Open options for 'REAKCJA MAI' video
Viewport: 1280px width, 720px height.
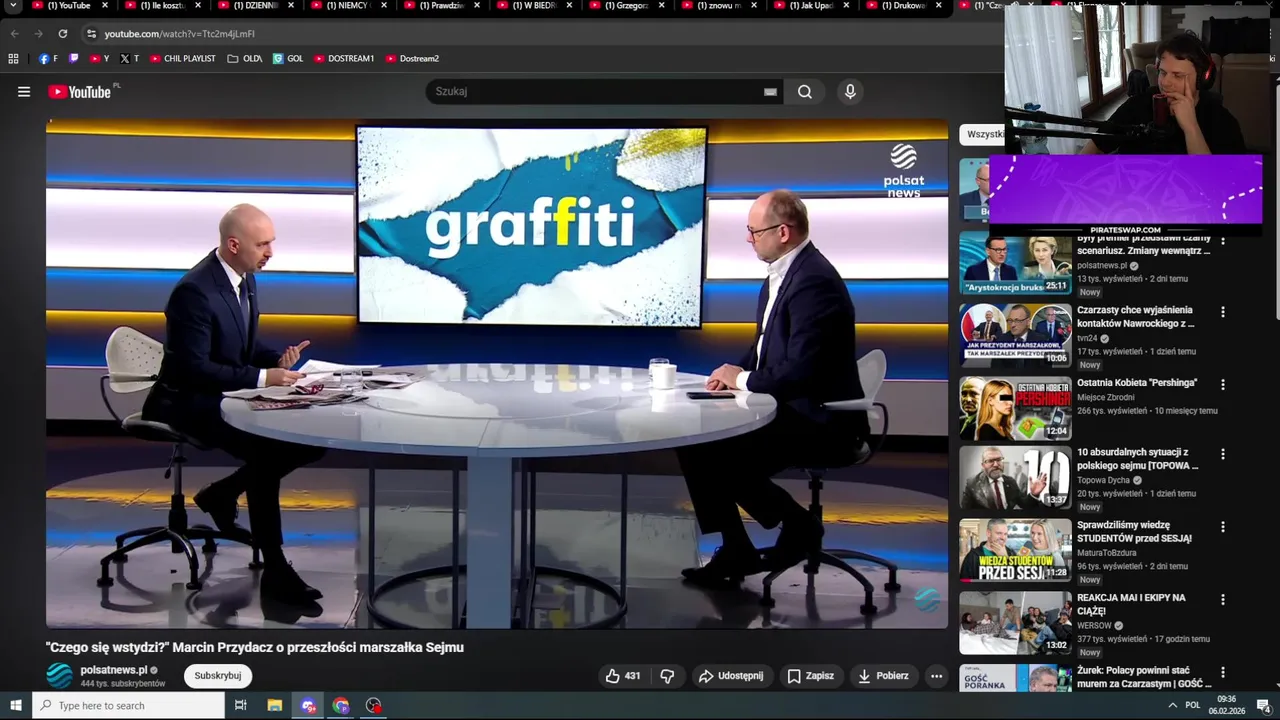tap(1222, 600)
